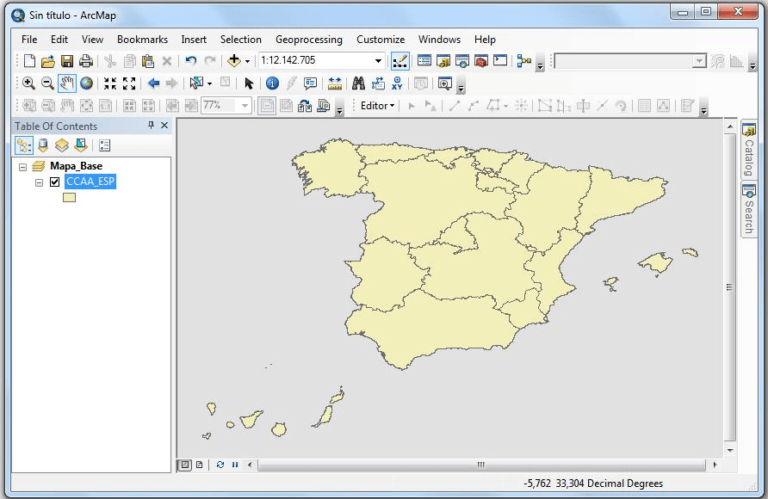The width and height of the screenshot is (768, 499).
Task: Click the Full Extent globe icon
Action: (x=87, y=83)
